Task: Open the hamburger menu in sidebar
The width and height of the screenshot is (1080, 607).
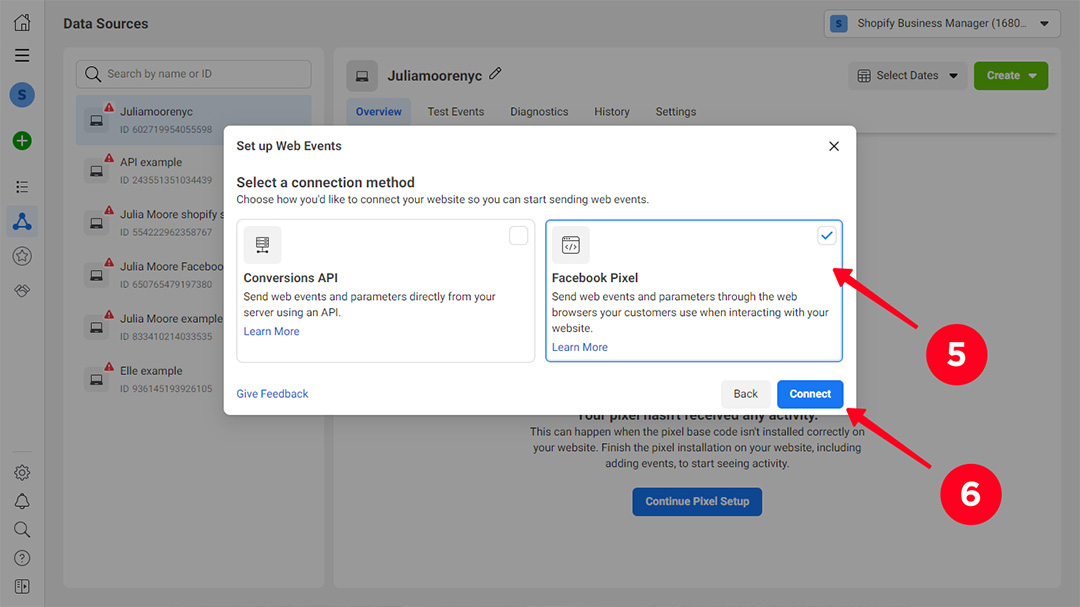Action: tap(22, 55)
